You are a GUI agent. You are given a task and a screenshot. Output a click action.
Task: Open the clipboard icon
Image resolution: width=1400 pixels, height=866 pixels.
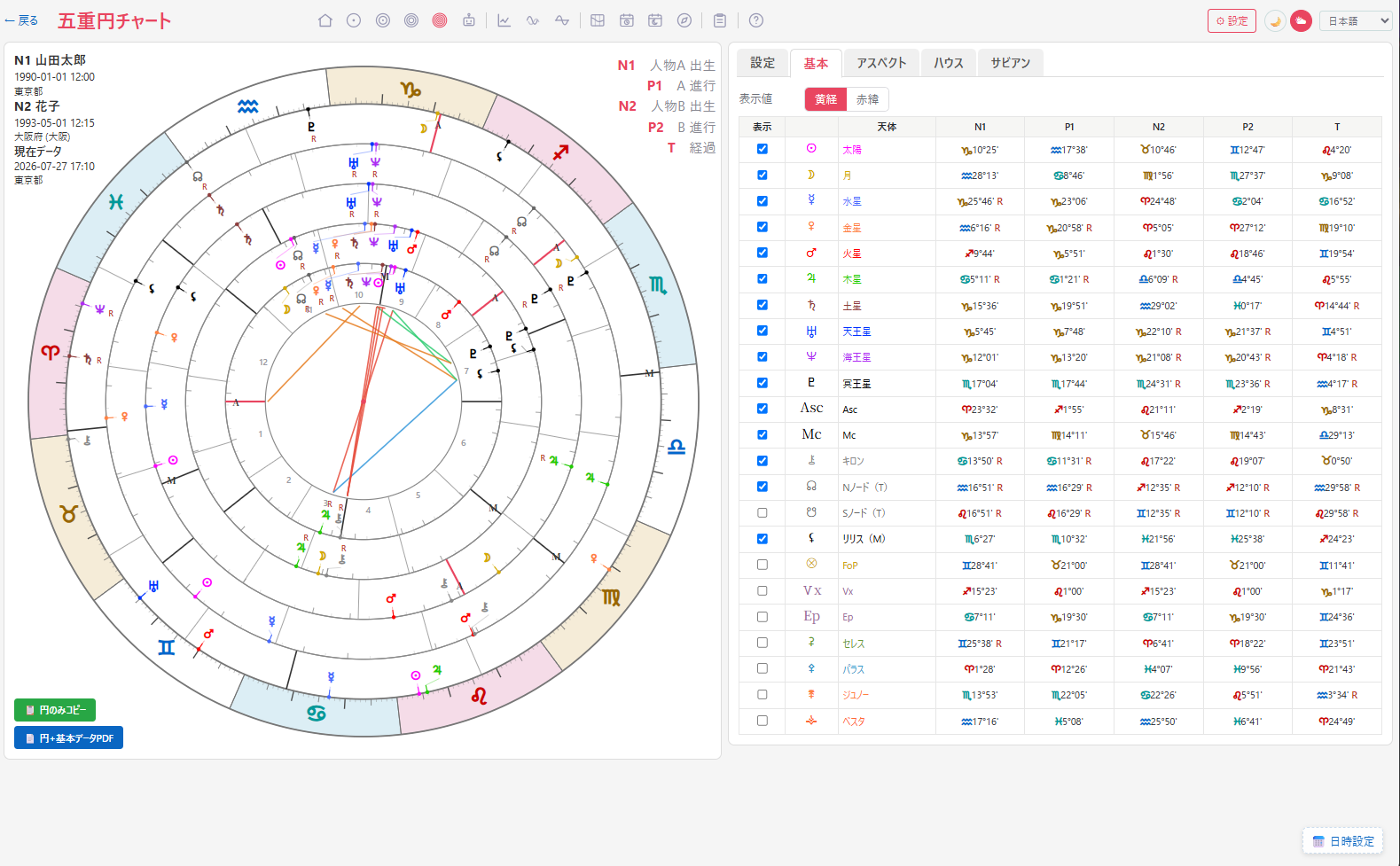coord(720,20)
